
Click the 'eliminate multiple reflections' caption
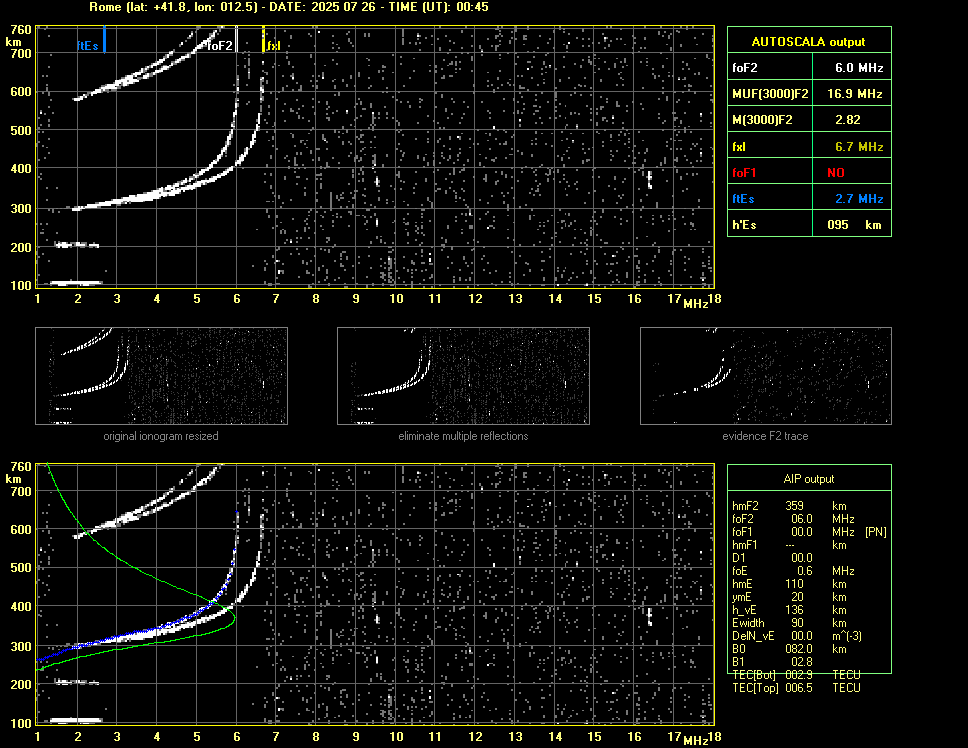[x=463, y=436]
